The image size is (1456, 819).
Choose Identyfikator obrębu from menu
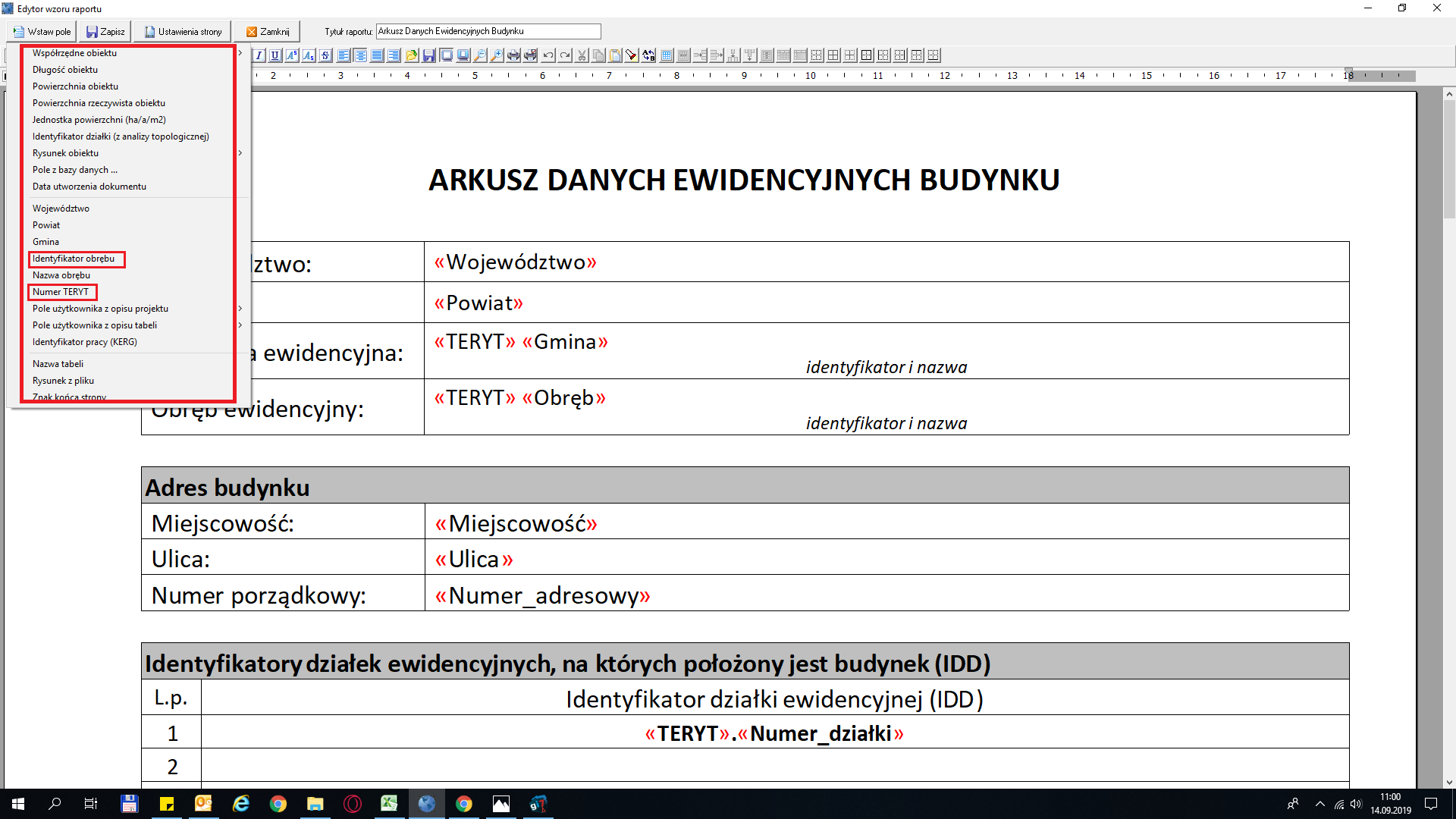pos(74,259)
